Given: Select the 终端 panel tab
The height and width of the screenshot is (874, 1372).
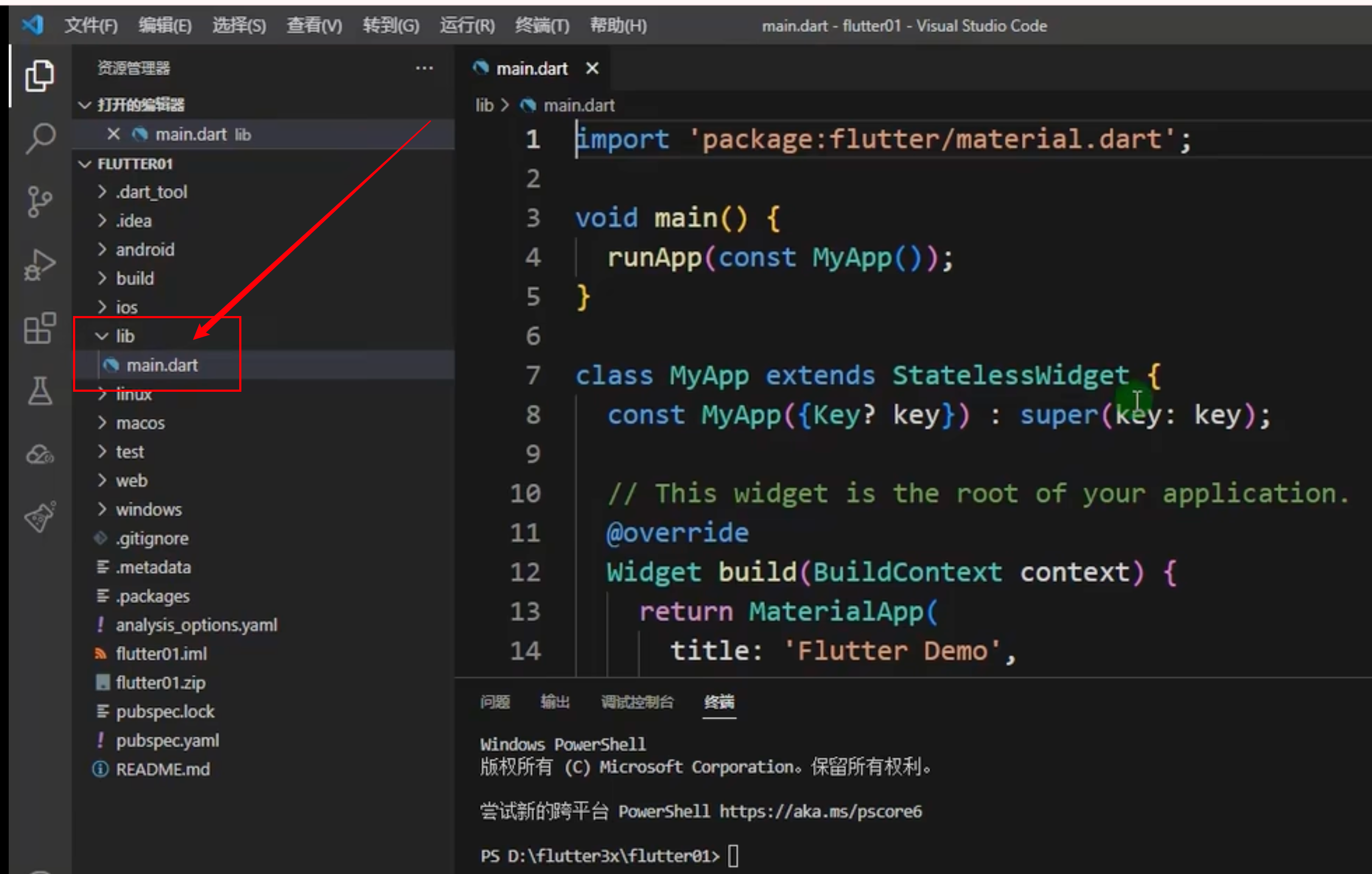Looking at the screenshot, I should [x=719, y=702].
